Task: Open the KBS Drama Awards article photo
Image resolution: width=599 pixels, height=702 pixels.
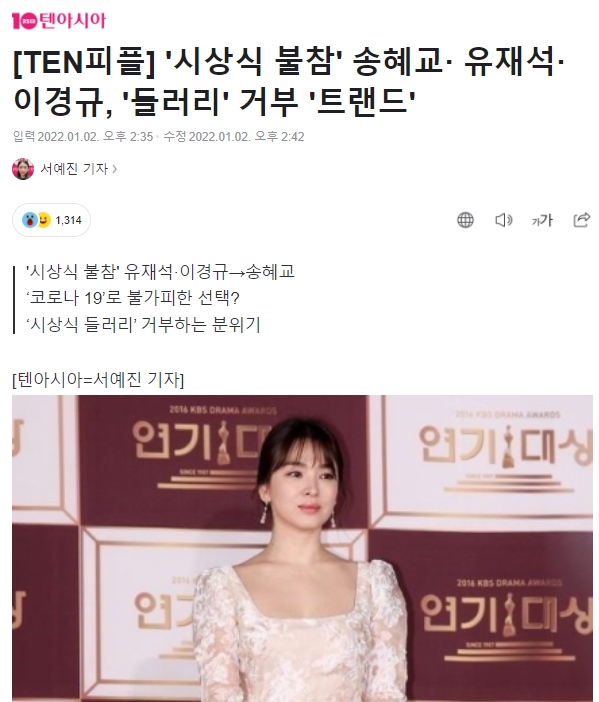Action: [303, 548]
